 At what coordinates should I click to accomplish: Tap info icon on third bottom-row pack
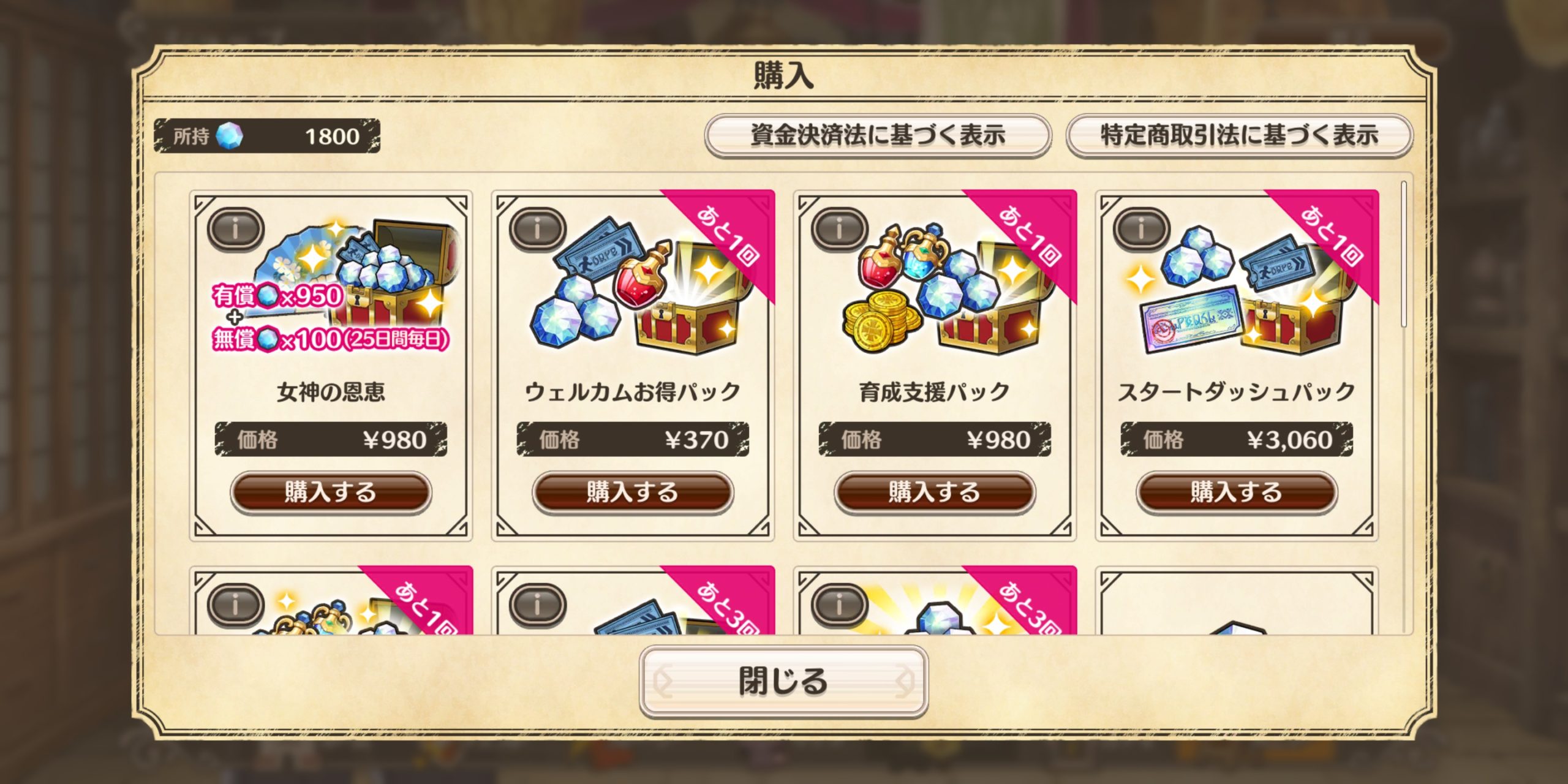[x=839, y=605]
